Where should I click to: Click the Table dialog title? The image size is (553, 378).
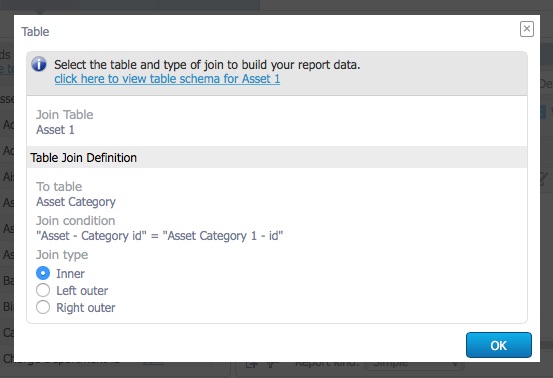coord(35,31)
